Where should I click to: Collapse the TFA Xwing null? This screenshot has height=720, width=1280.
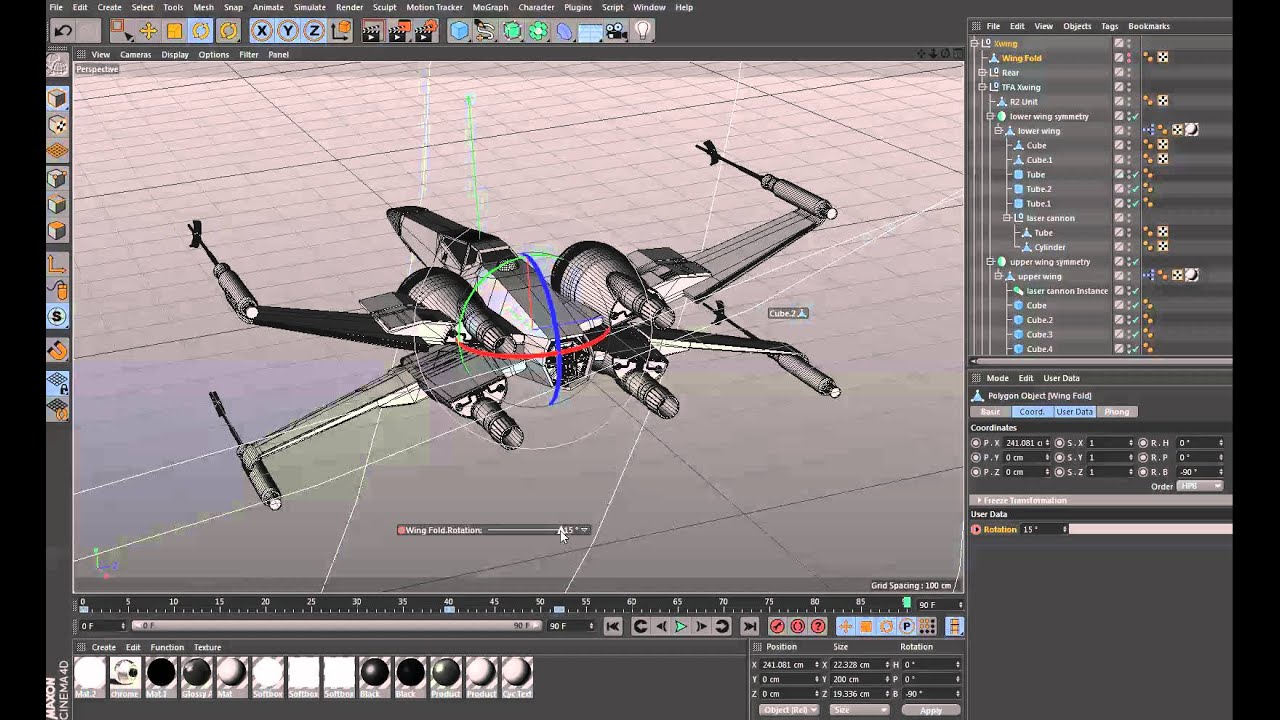pyautogui.click(x=982, y=87)
